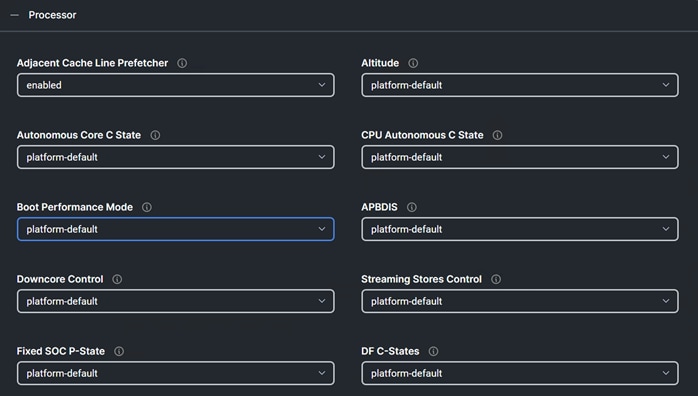Open Autonomous Core C State dropdown
698x396 pixels.
175,157
